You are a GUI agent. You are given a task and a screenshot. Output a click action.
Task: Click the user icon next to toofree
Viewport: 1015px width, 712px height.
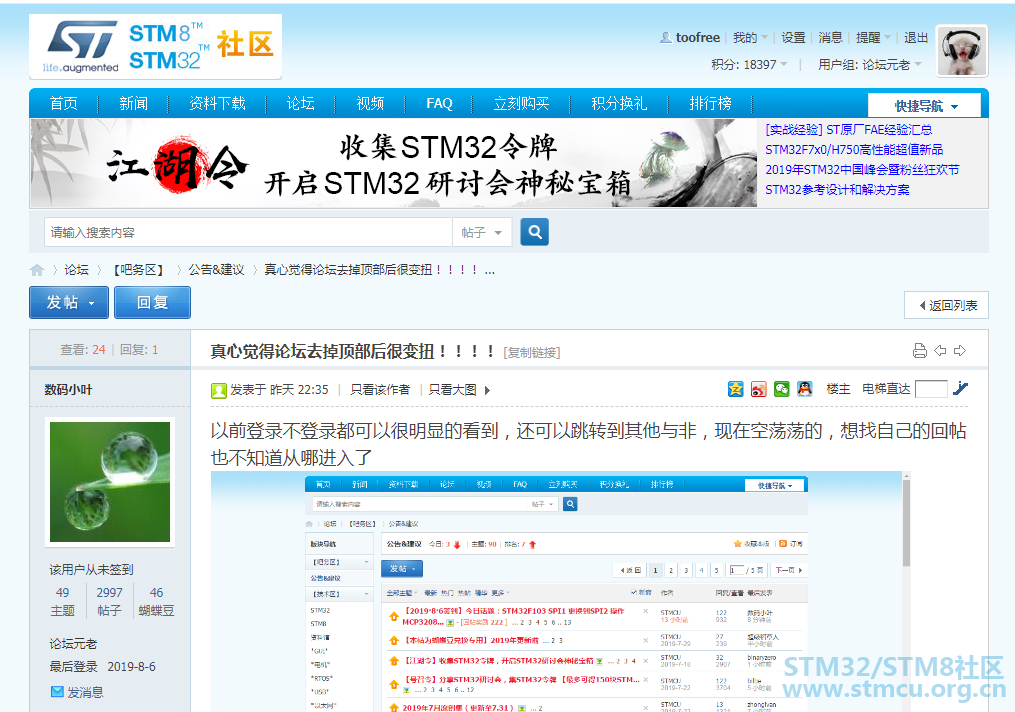665,38
